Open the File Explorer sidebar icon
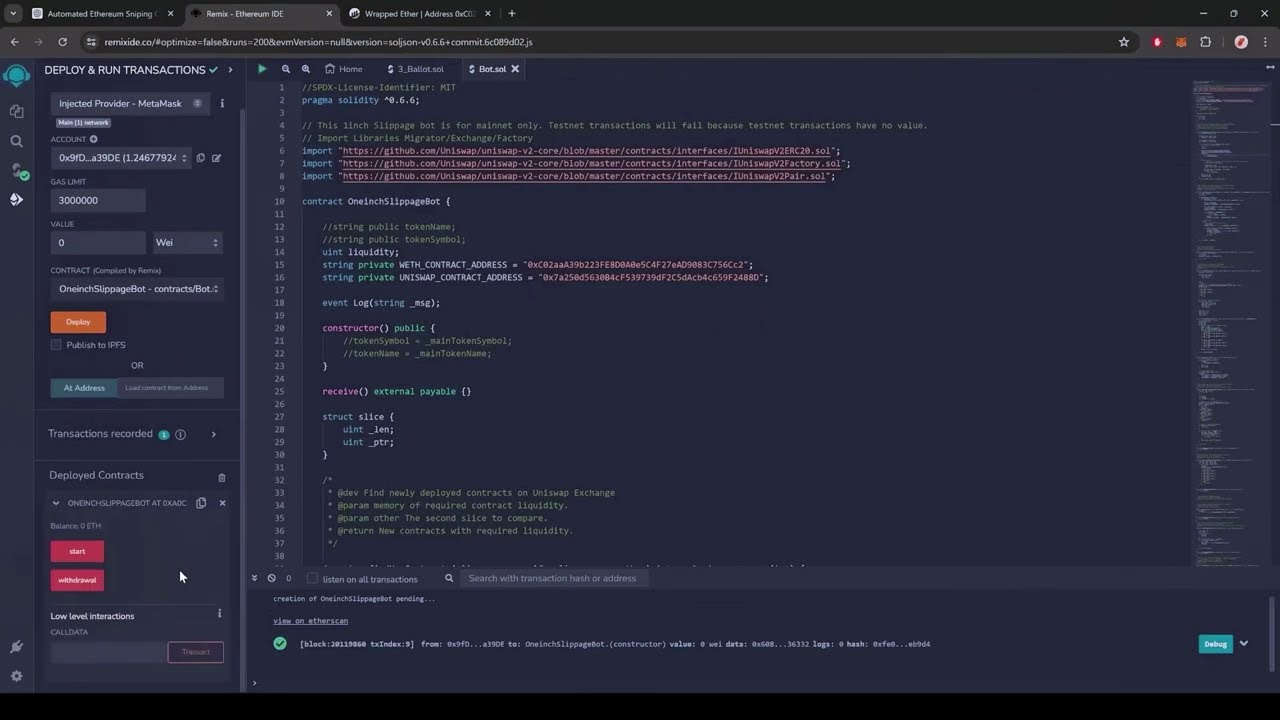The height and width of the screenshot is (720, 1280). click(x=16, y=112)
